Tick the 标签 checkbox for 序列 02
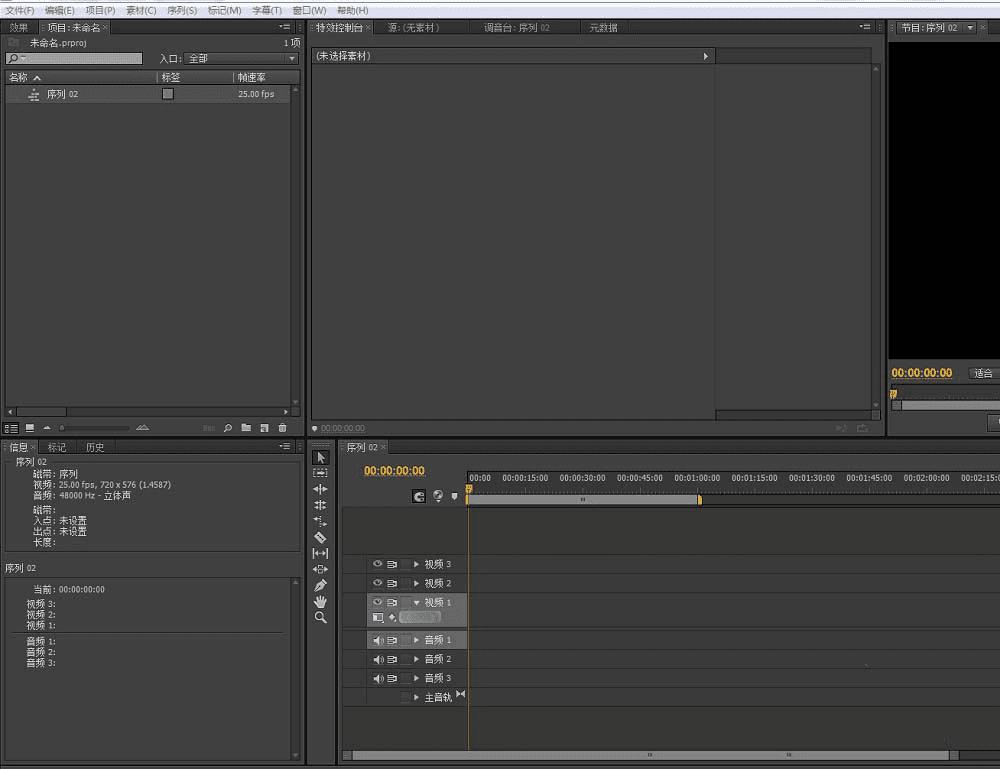 point(168,94)
